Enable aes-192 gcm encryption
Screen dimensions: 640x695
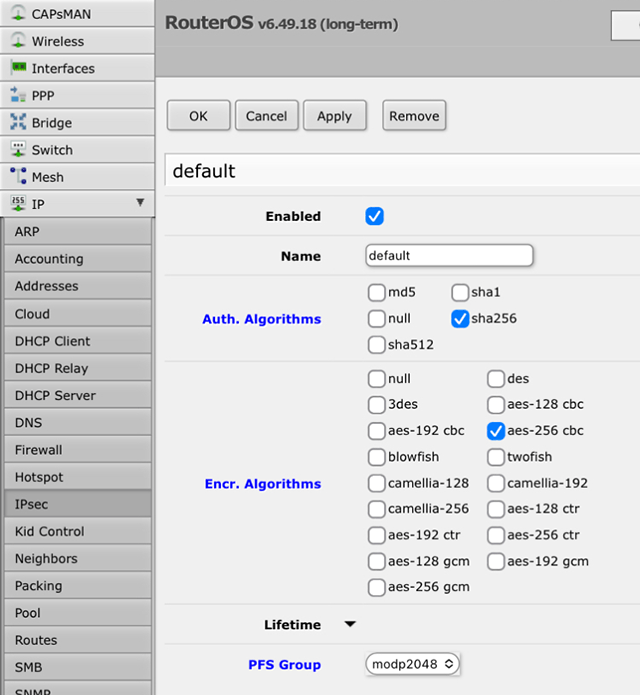pos(496,562)
